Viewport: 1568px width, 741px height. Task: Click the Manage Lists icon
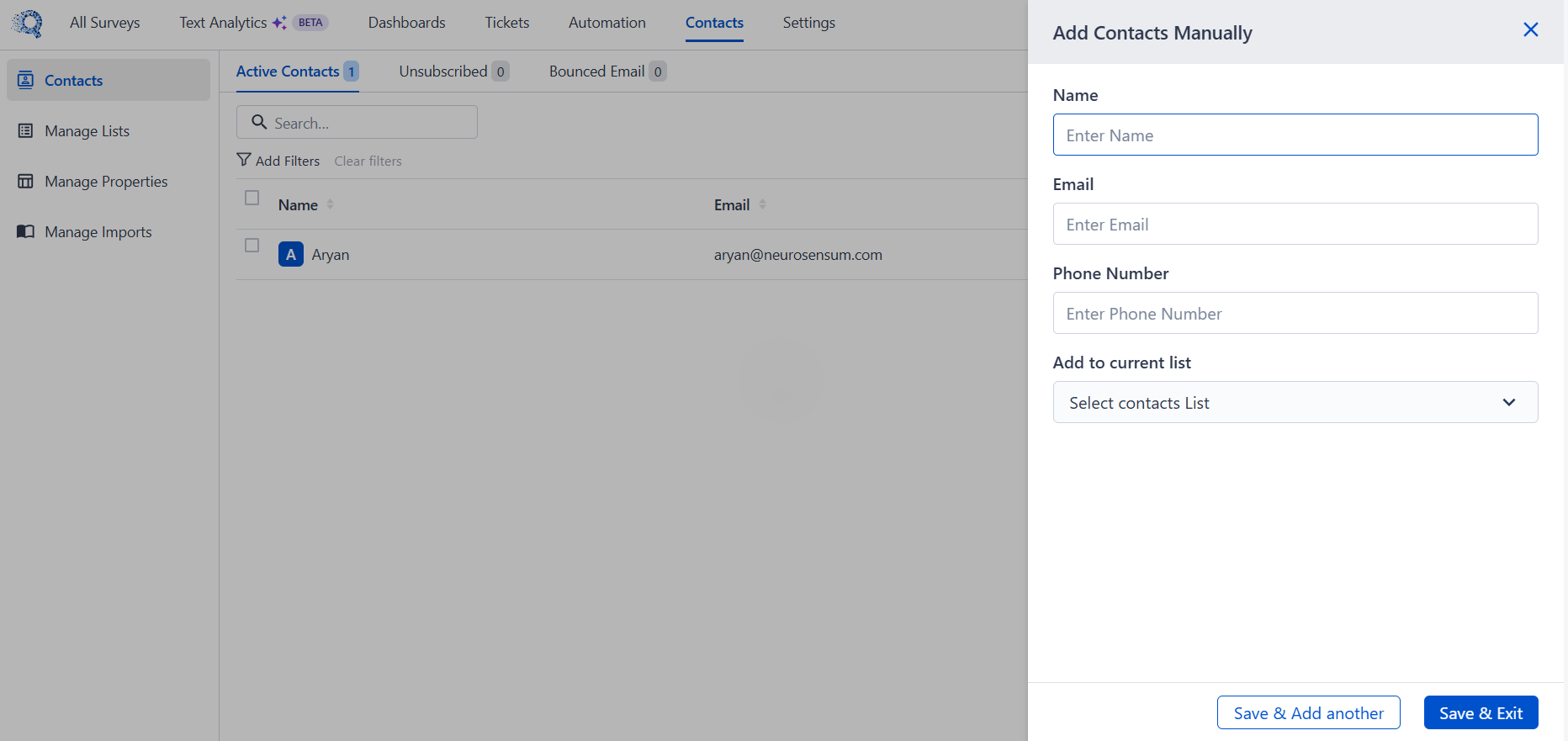coord(26,130)
